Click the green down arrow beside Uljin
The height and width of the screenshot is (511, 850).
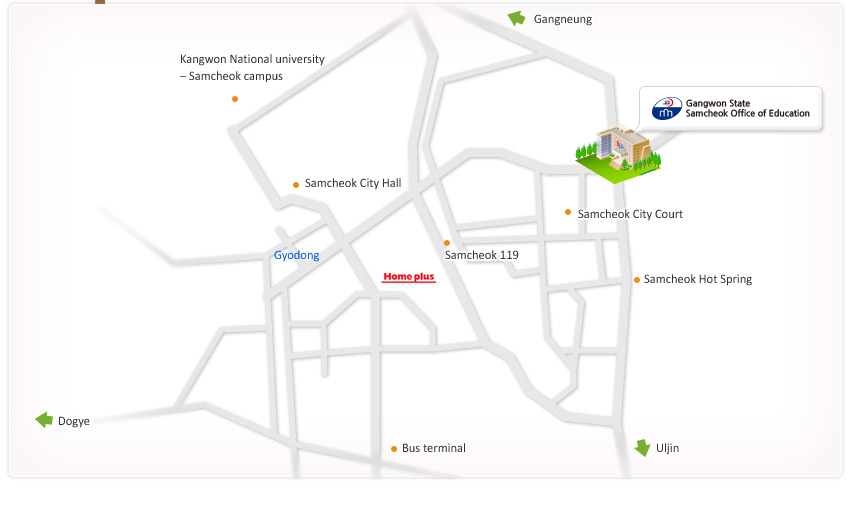click(642, 448)
